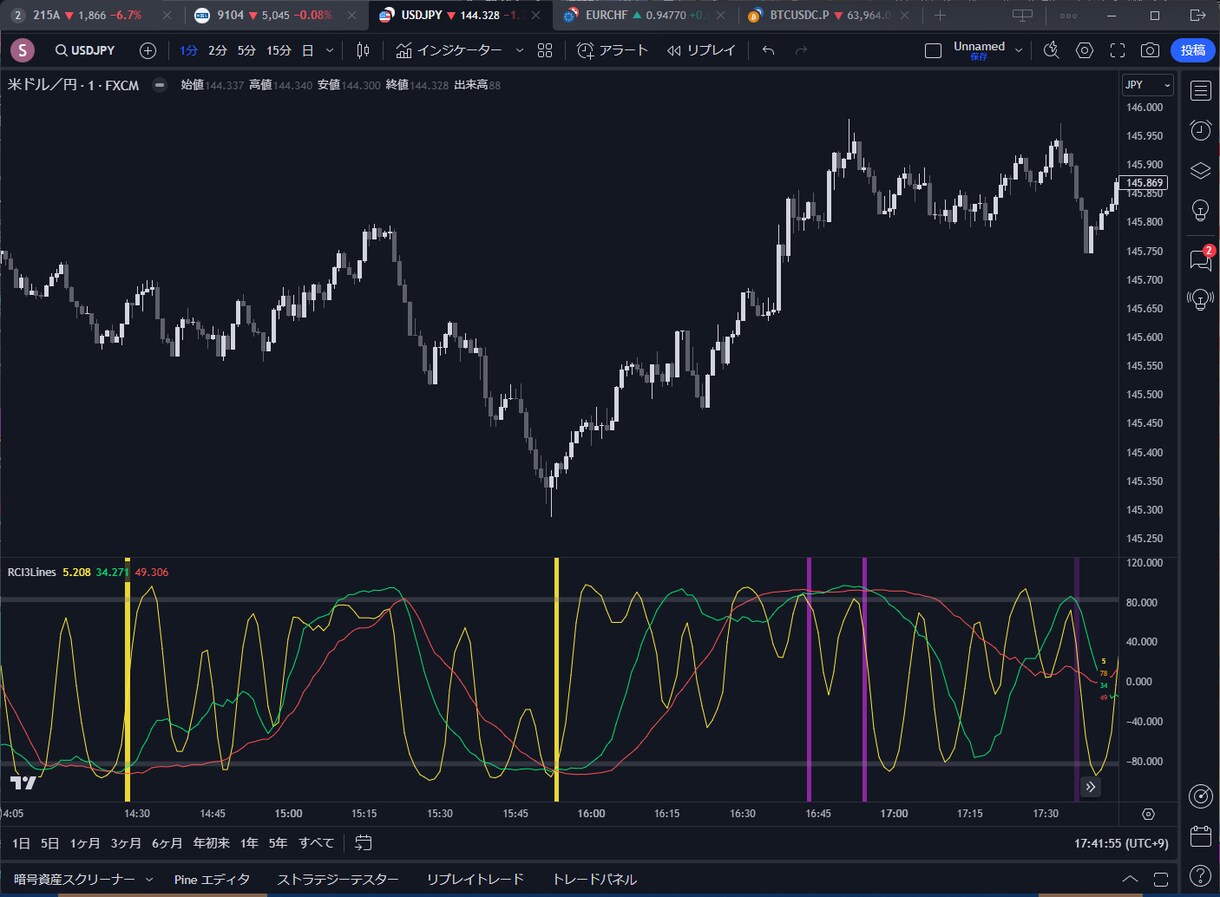Viewport: 1220px width, 897px height.
Task: Enter fullscreen mode
Action: point(1118,51)
